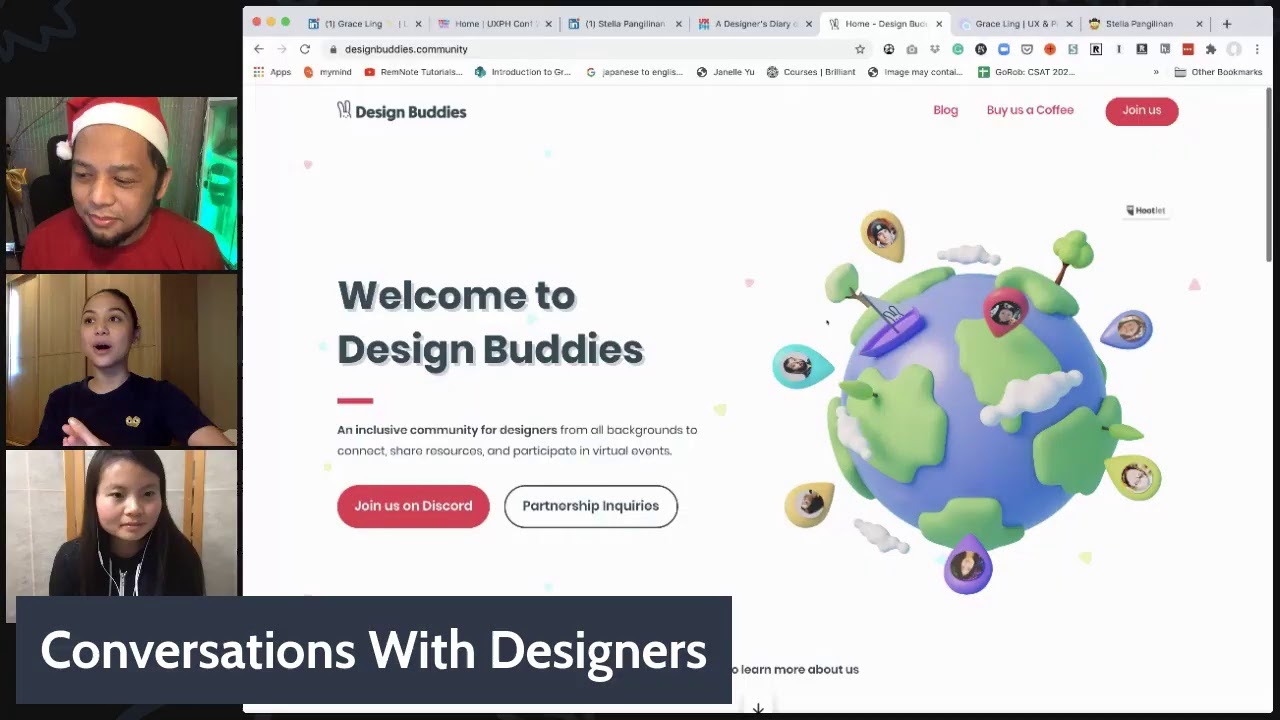
Task: Open the japanese to english bookmark
Action: click(x=634, y=72)
